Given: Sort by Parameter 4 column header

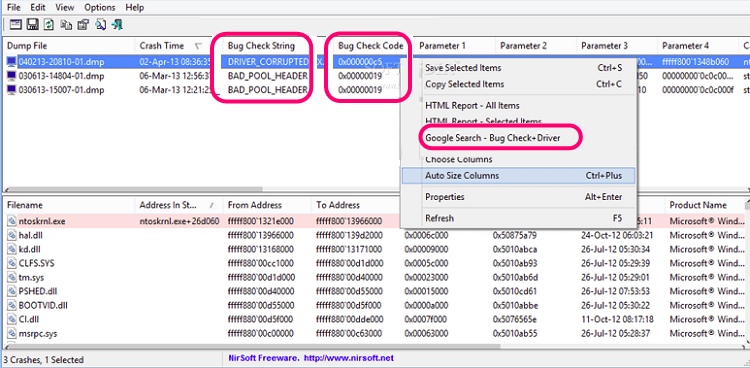Looking at the screenshot, I should (698, 46).
